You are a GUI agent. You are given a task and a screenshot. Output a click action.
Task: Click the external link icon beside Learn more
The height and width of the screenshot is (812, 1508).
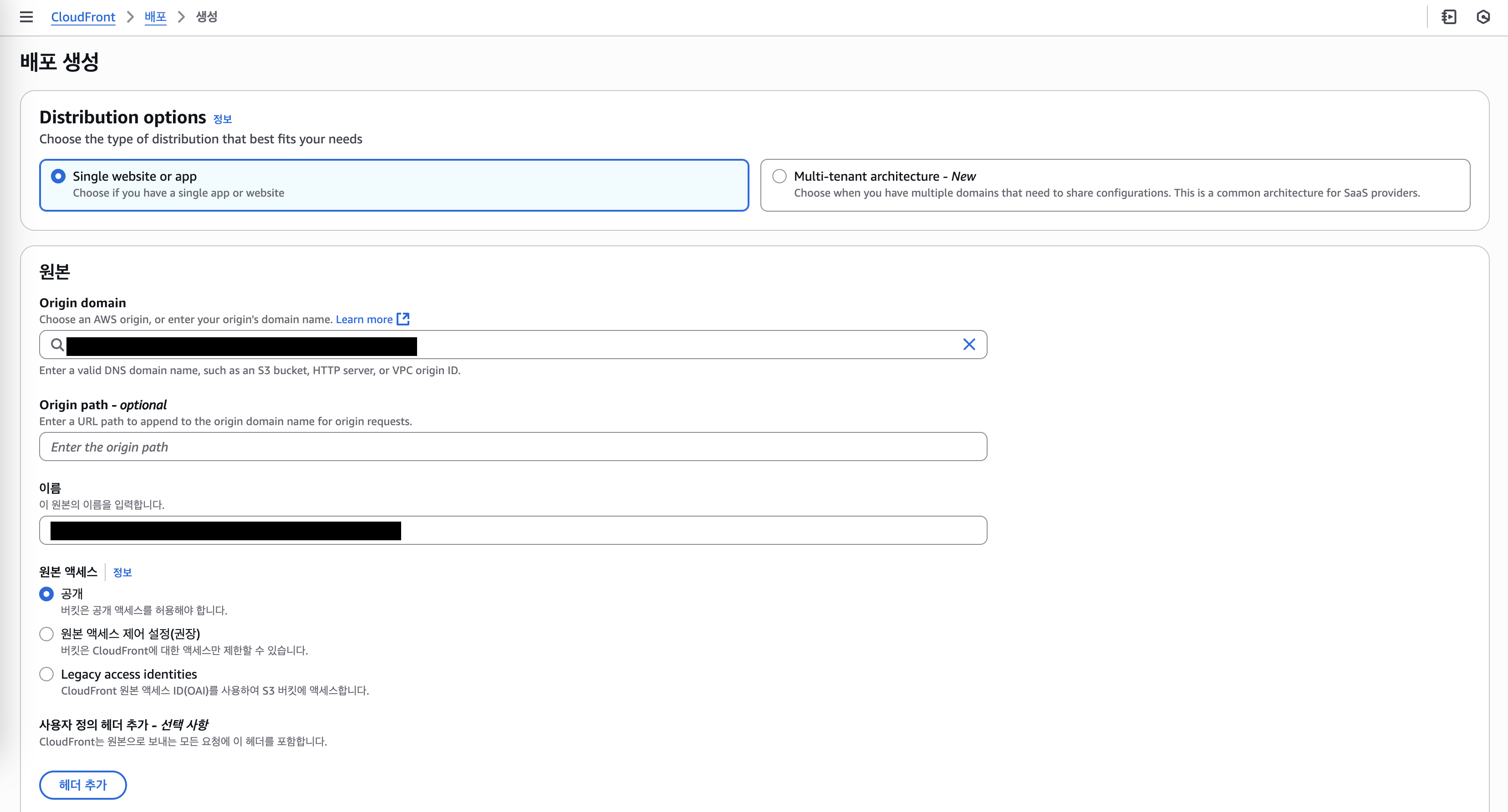pyautogui.click(x=403, y=319)
